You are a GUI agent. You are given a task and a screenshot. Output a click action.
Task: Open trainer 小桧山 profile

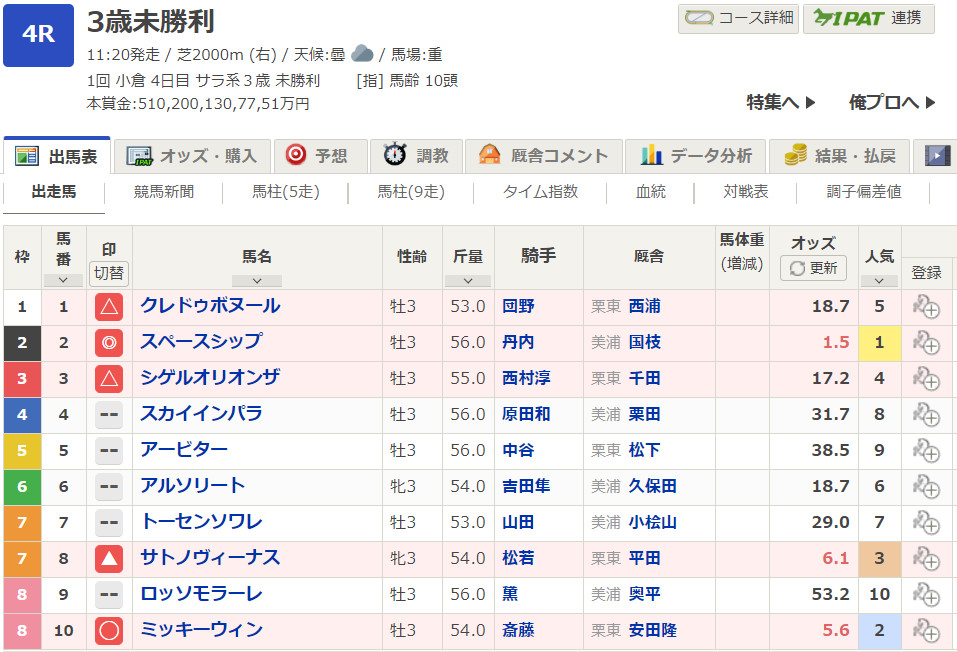tap(652, 523)
